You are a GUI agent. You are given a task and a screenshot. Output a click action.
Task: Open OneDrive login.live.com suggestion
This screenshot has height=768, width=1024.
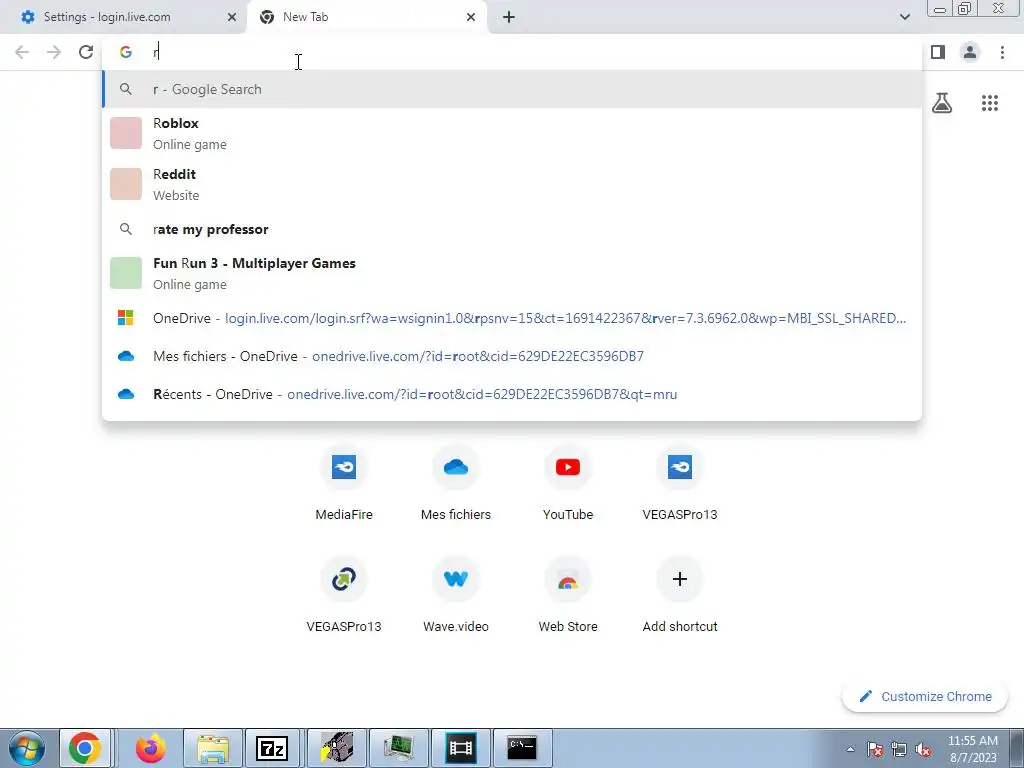point(512,318)
